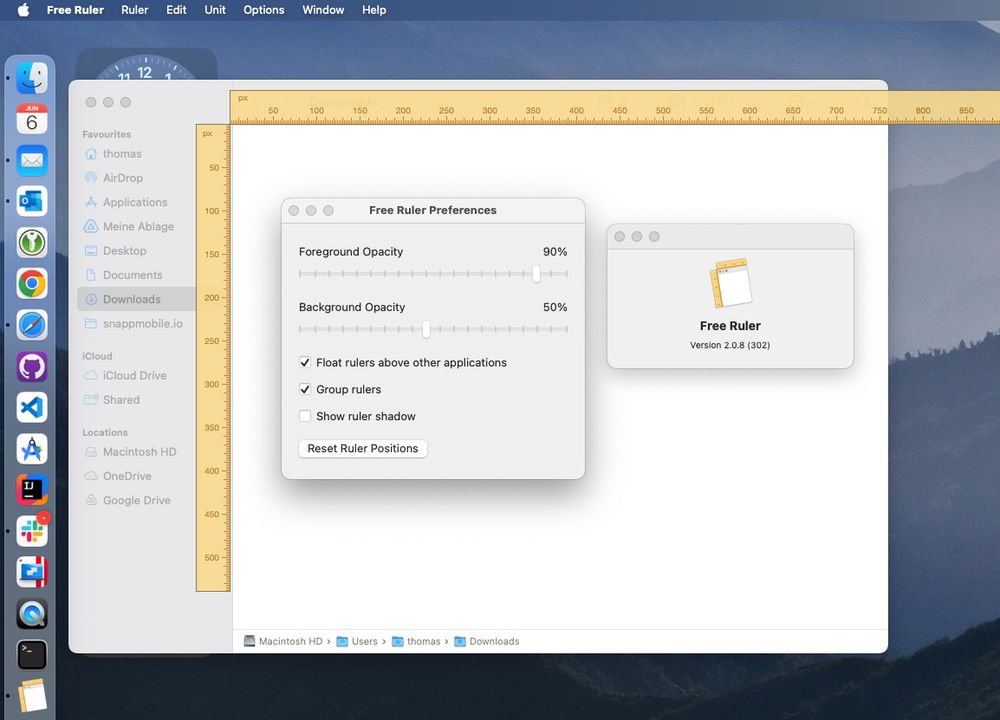Select Meine Ablage in Finder sidebar
This screenshot has height=720, width=1000.
(138, 226)
